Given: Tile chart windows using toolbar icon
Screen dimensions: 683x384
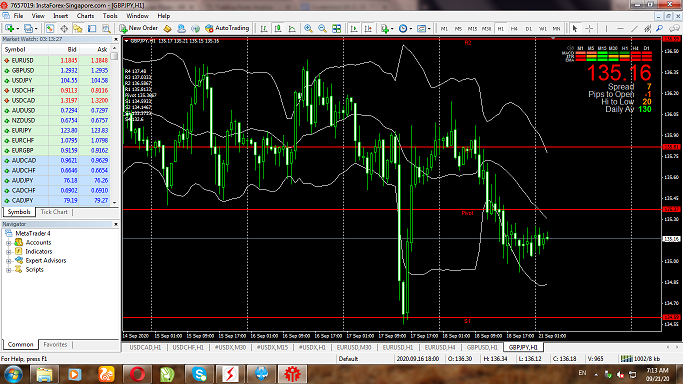Looking at the screenshot, I should tap(337, 28).
